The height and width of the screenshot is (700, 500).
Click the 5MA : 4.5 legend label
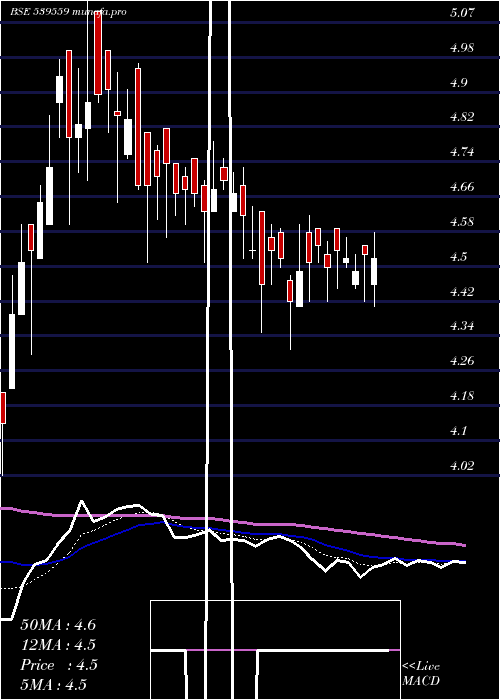pyautogui.click(x=54, y=684)
